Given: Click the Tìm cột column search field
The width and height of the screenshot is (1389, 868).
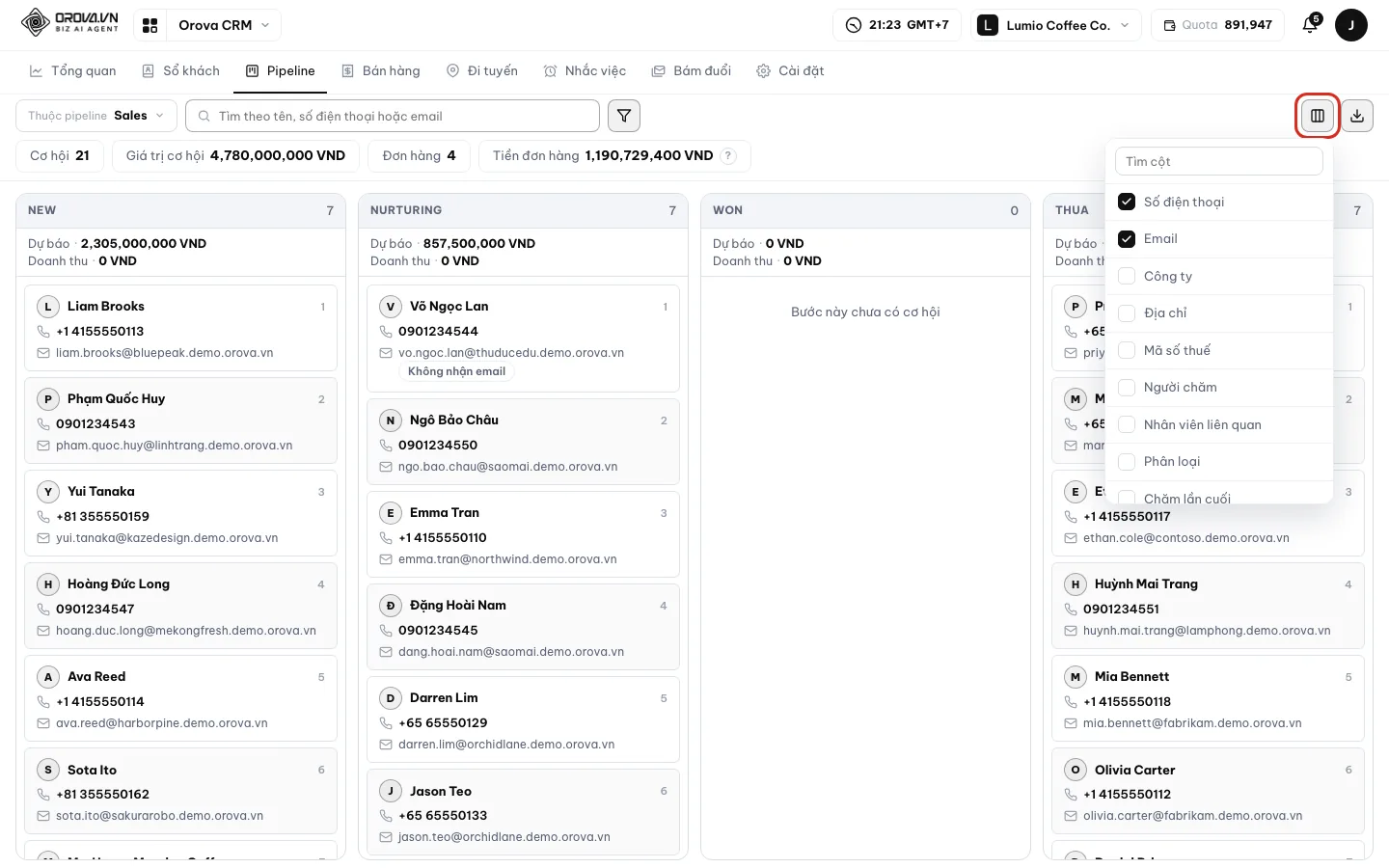Looking at the screenshot, I should (1219, 161).
